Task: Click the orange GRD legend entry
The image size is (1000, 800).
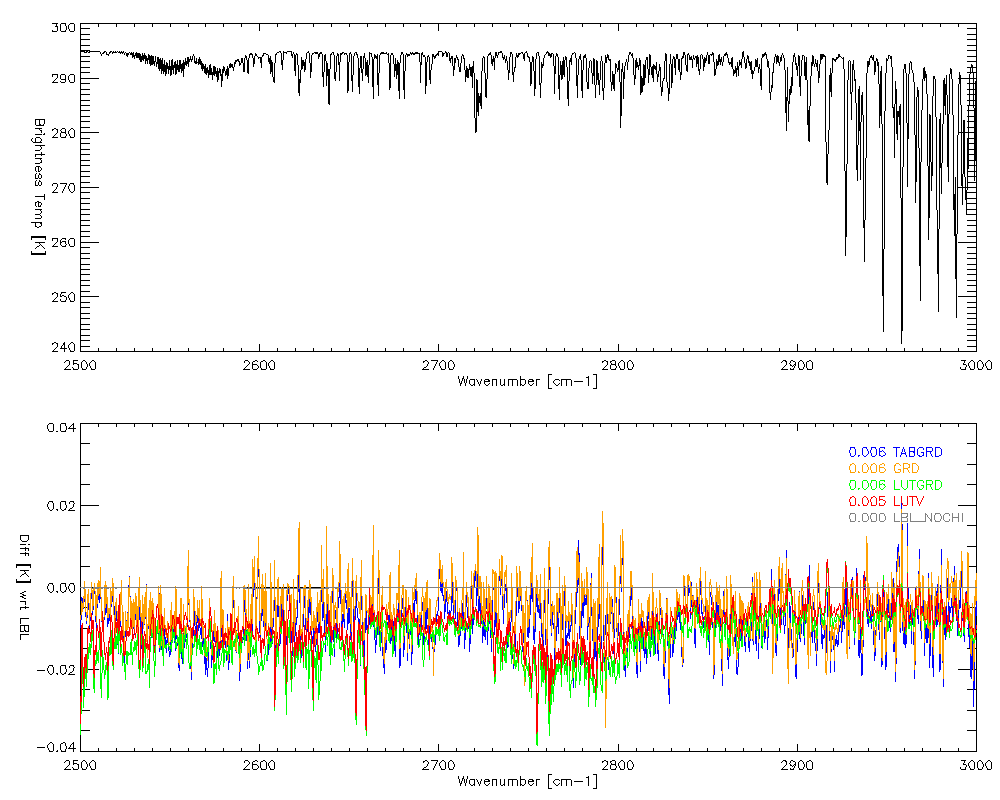Action: pos(883,468)
